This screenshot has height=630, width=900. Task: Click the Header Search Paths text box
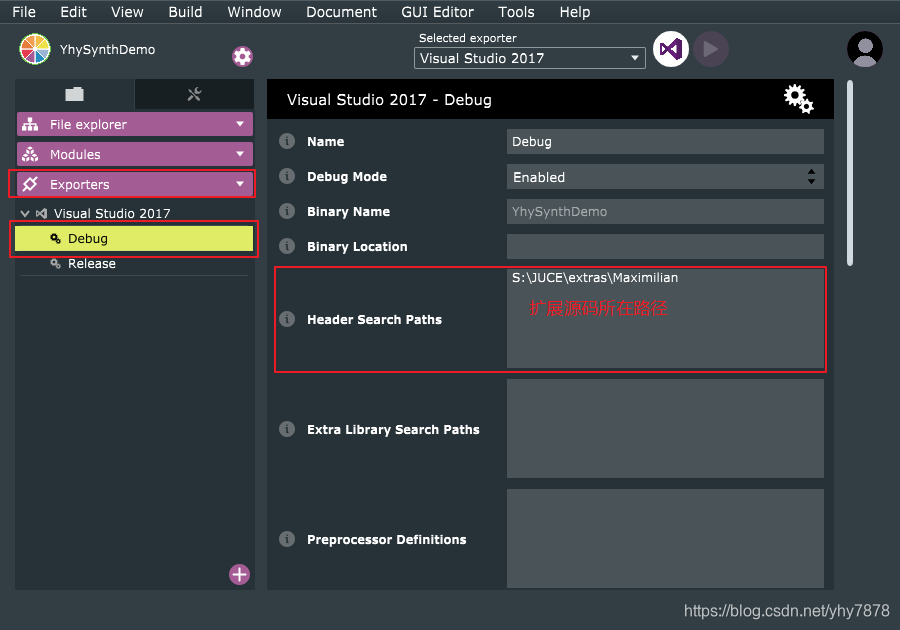pyautogui.click(x=665, y=318)
